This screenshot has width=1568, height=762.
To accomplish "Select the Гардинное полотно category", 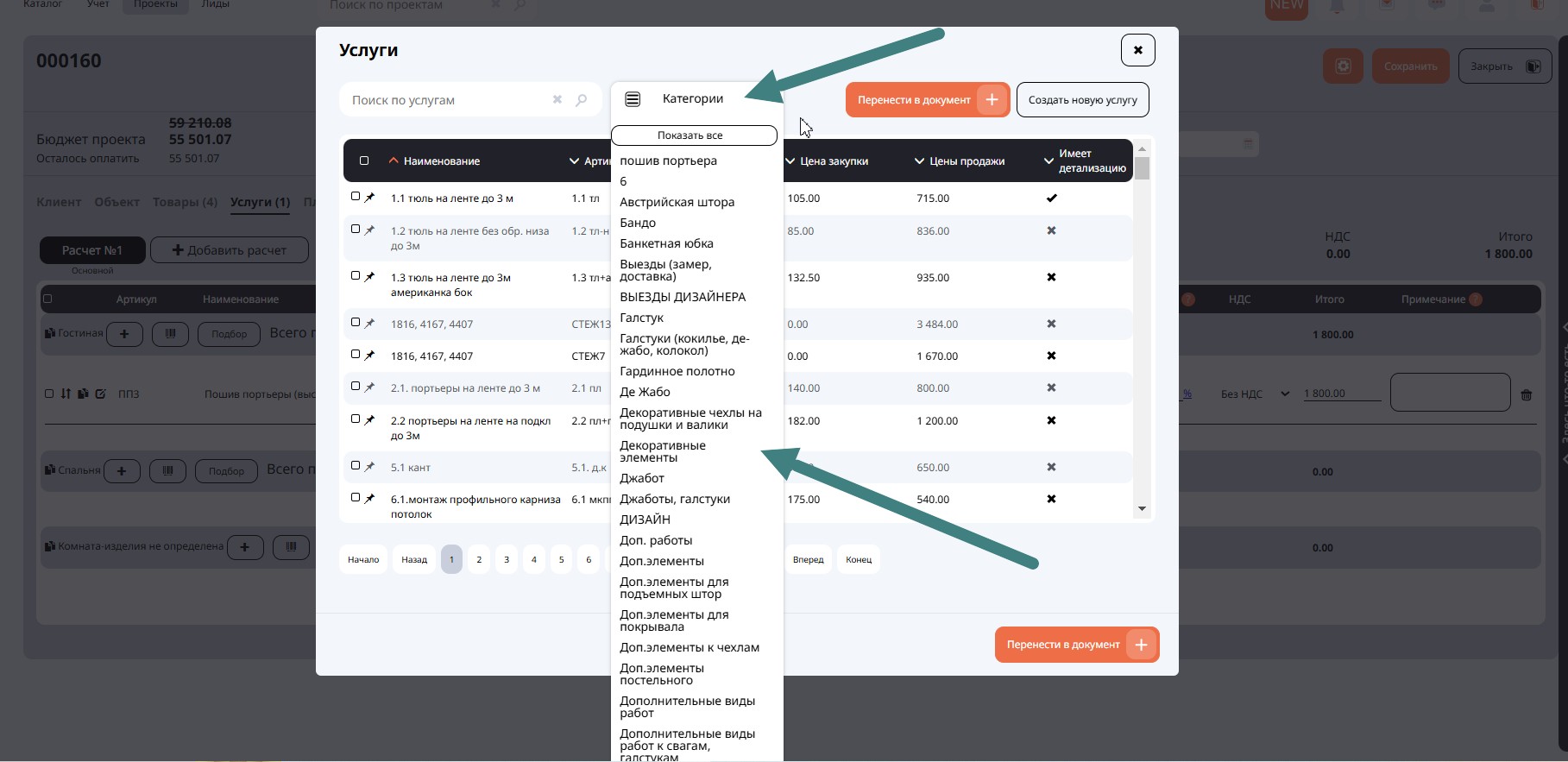I will (x=677, y=371).
